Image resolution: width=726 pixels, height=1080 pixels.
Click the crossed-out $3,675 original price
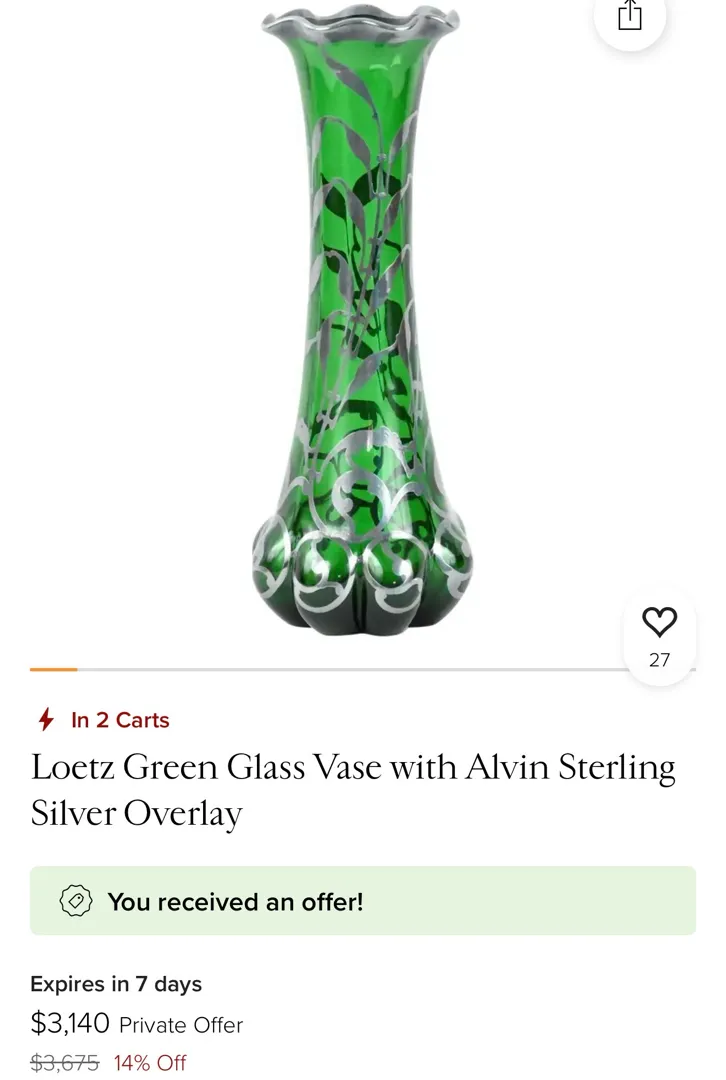pos(65,1063)
